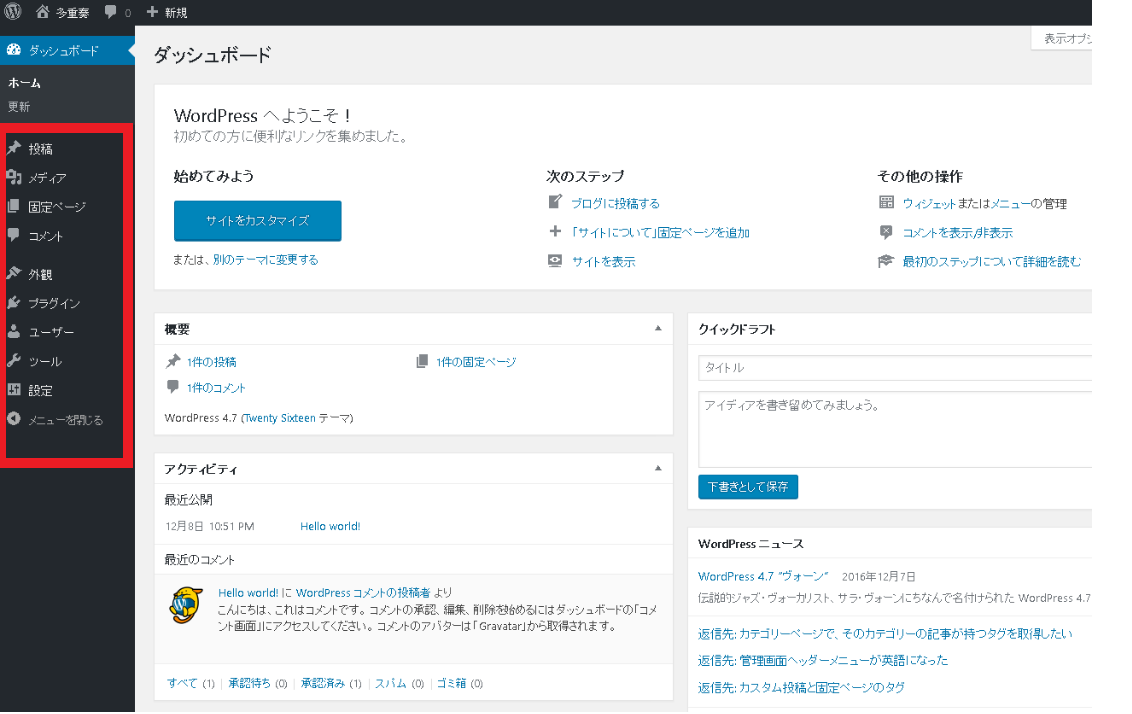Click the 外観 brush icon in sidebar
Image resolution: width=1132 pixels, height=714 pixels.
click(14, 274)
